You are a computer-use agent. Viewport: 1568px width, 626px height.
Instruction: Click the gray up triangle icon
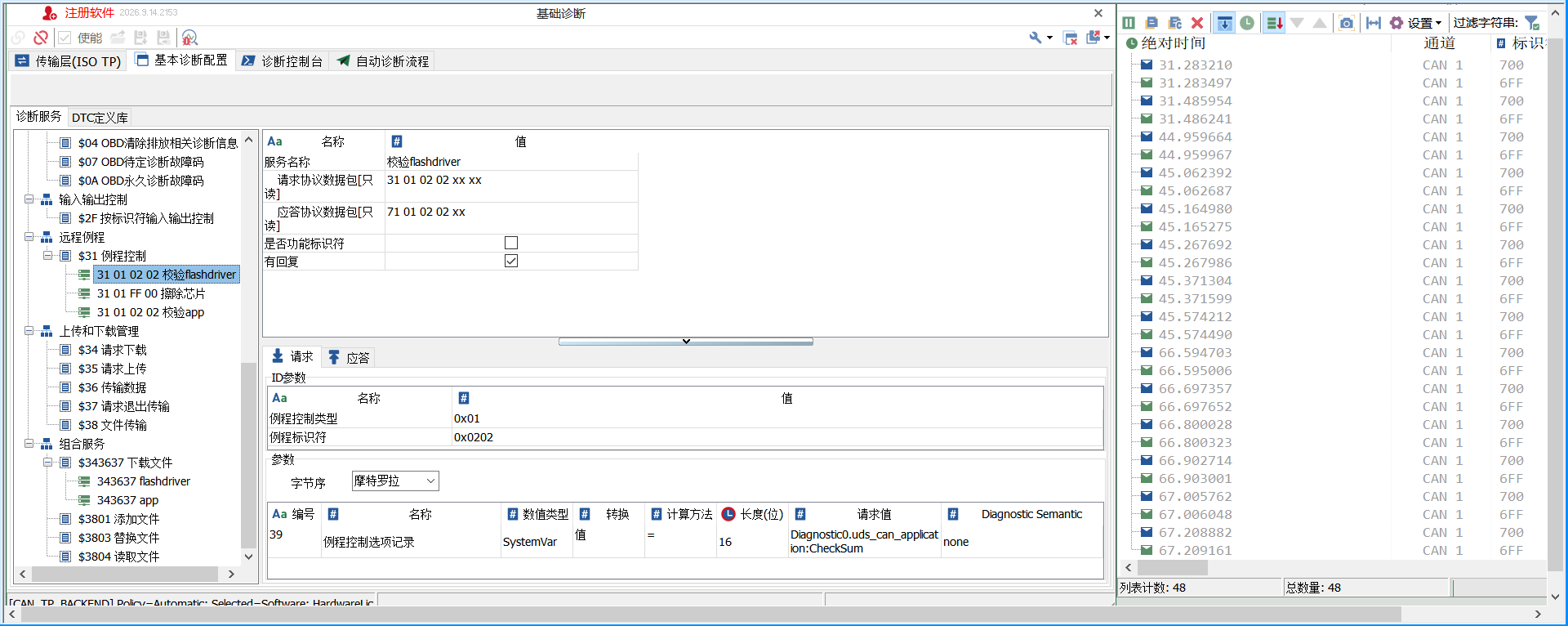(1320, 23)
